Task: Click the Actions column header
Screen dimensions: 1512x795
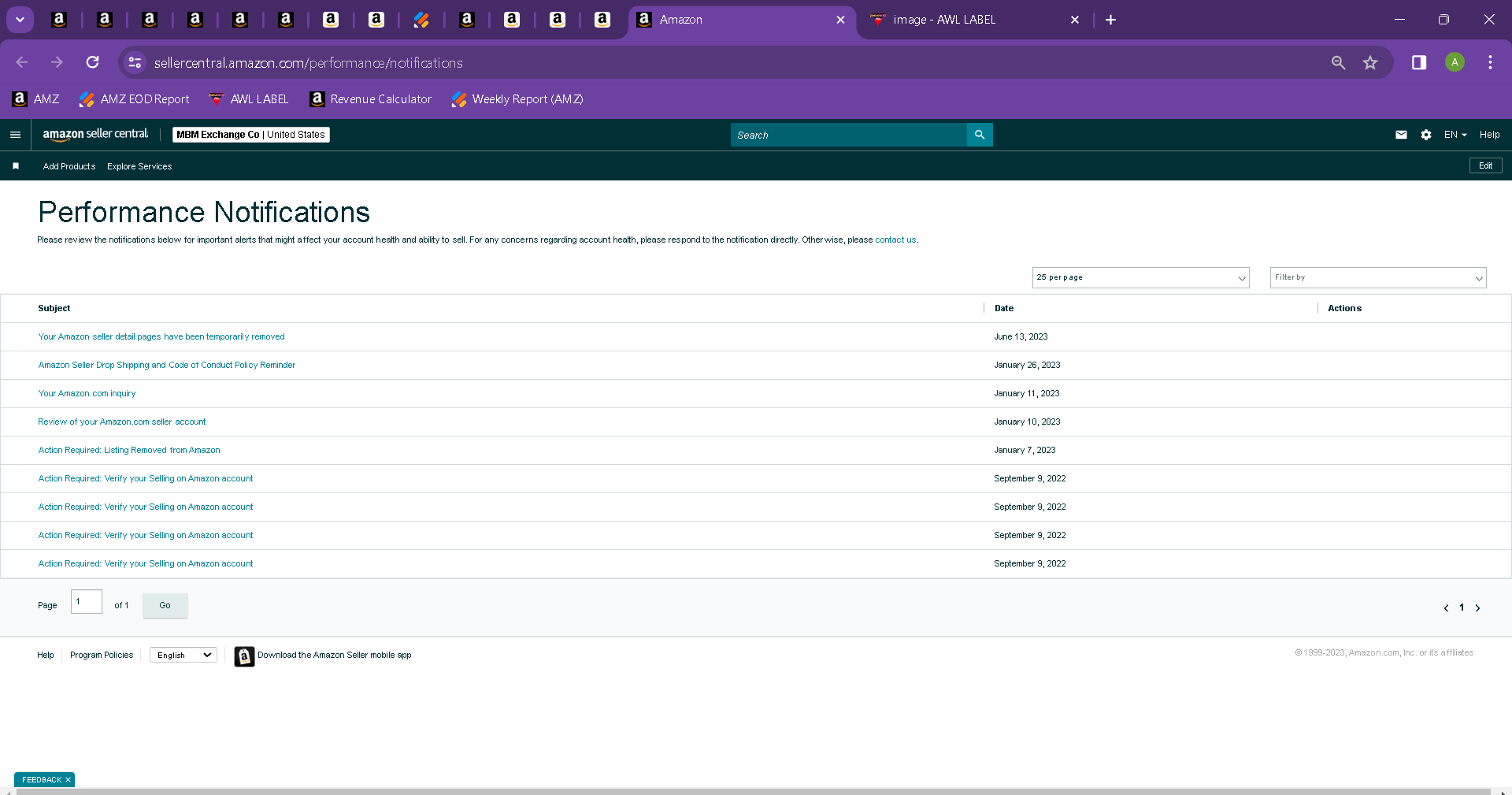Action: point(1344,308)
